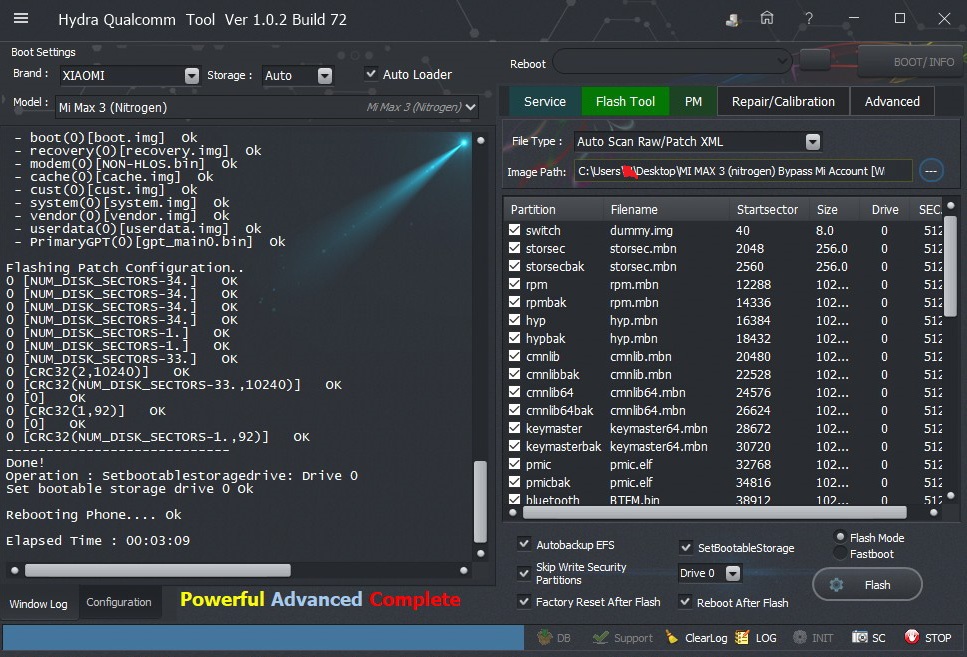The width and height of the screenshot is (967, 657).
Task: Select the Flash Mode radio button
Action: [840, 536]
